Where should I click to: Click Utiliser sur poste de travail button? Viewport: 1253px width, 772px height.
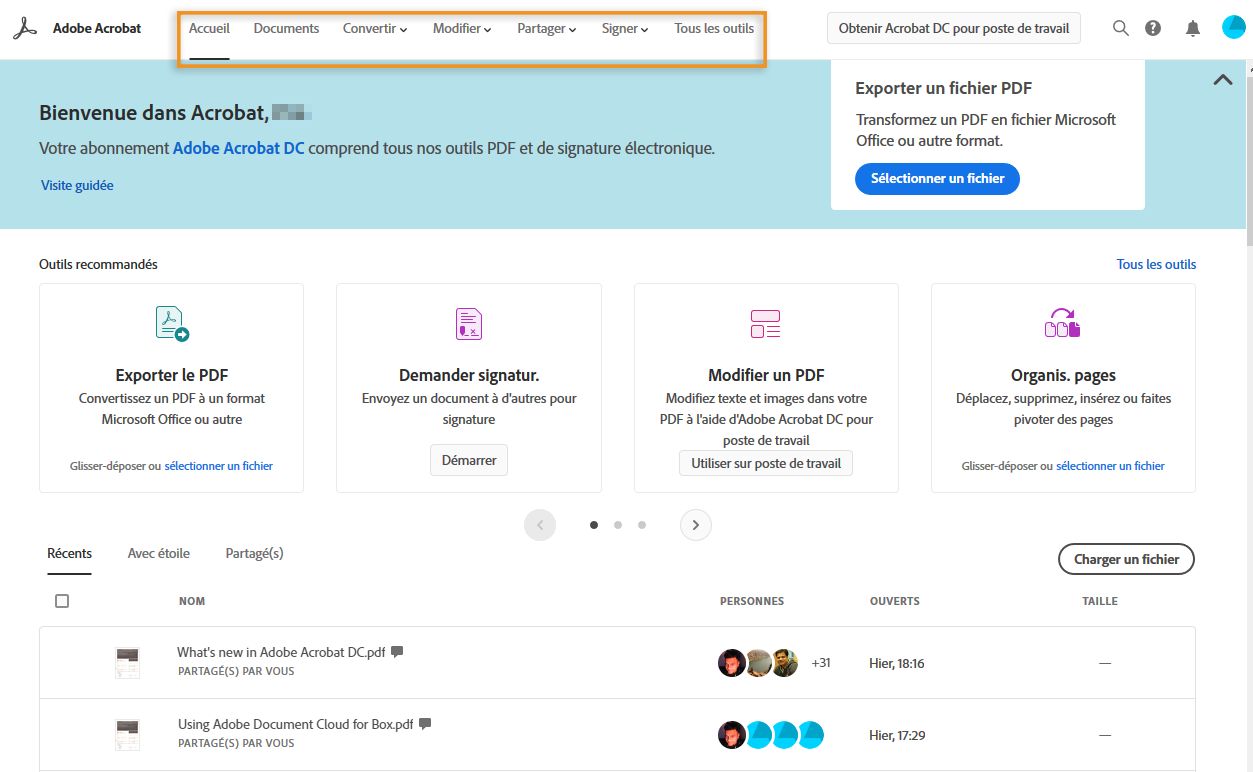[766, 463]
